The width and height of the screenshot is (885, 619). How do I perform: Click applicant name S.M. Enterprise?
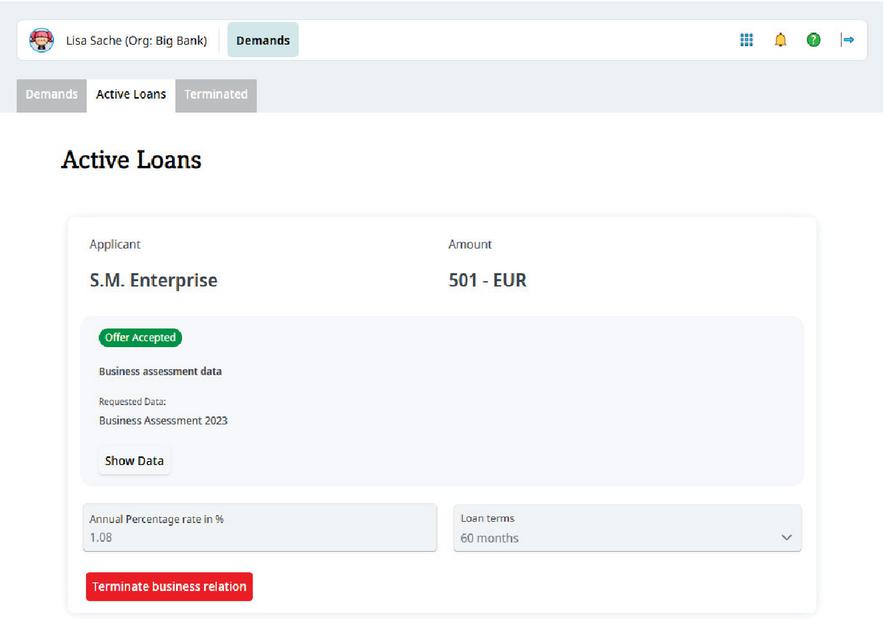point(153,281)
